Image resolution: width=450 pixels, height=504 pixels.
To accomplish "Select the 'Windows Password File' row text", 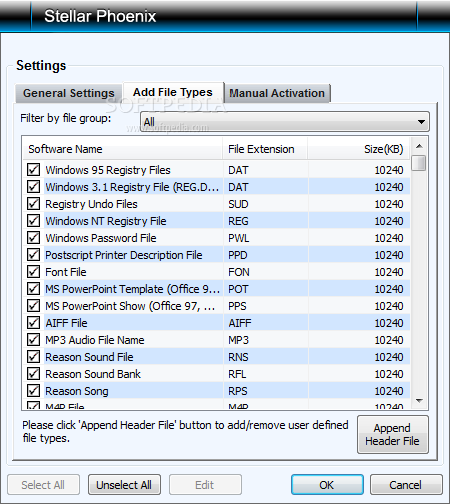I will [101, 238].
